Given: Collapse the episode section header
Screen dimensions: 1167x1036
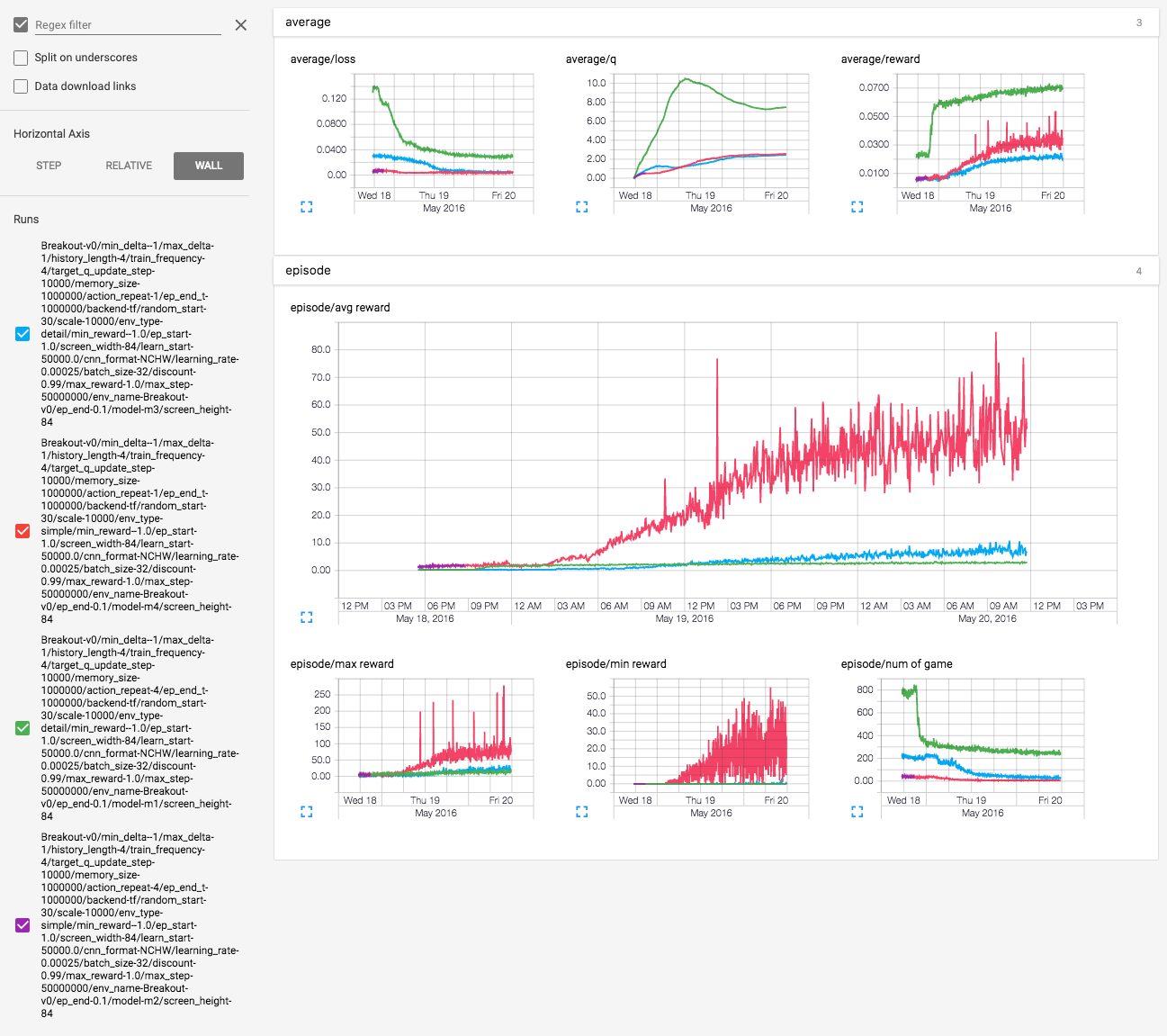Looking at the screenshot, I should [x=715, y=271].
